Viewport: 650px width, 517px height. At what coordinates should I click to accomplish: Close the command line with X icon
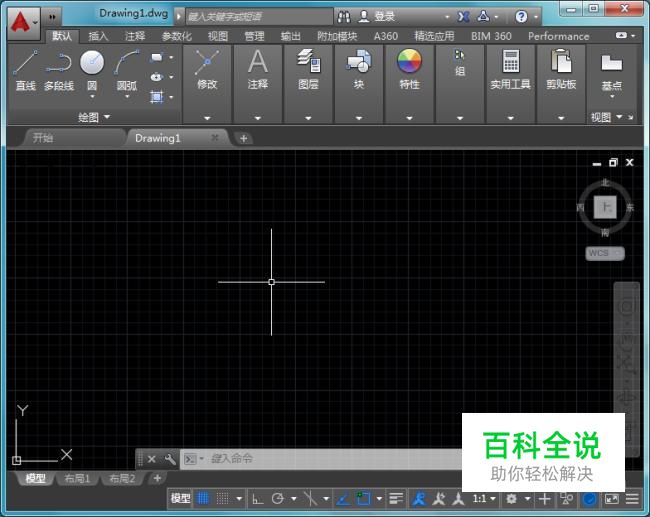pos(152,459)
